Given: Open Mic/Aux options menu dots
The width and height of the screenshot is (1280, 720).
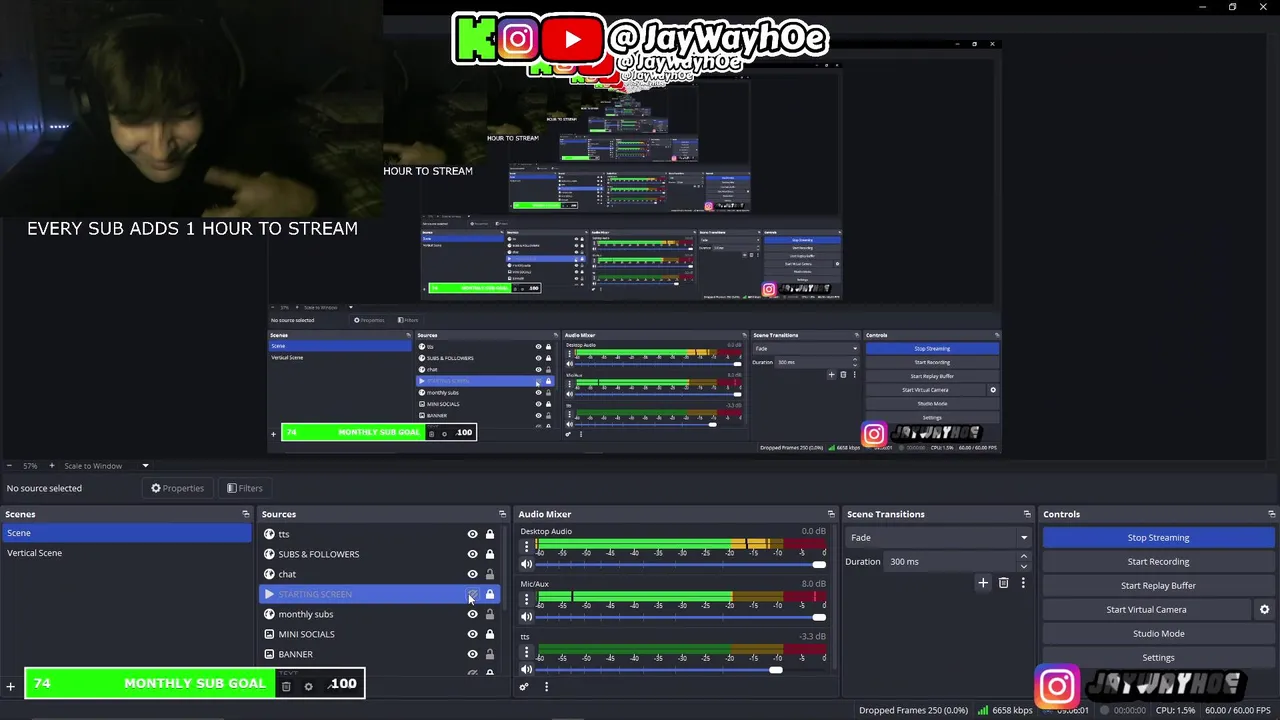Looking at the screenshot, I should 527,599.
